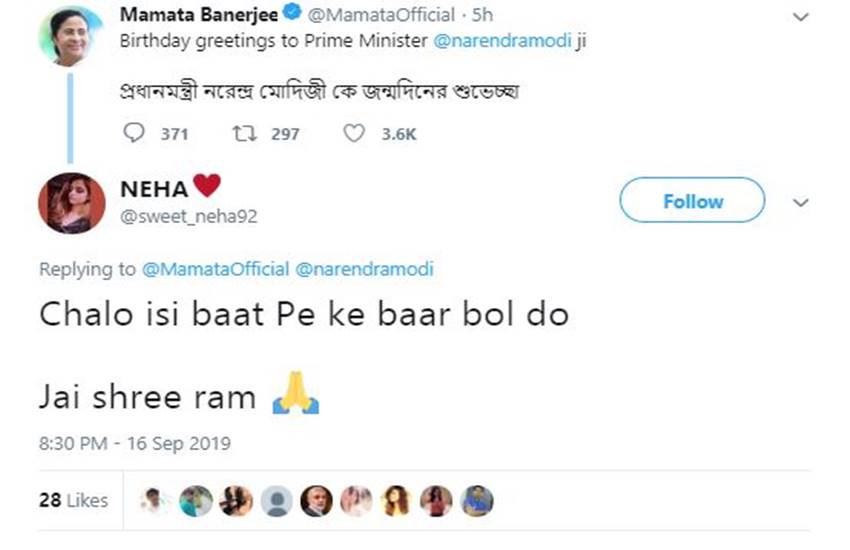Open NEHA's profile avatar
The height and width of the screenshot is (550, 850).
[71, 203]
